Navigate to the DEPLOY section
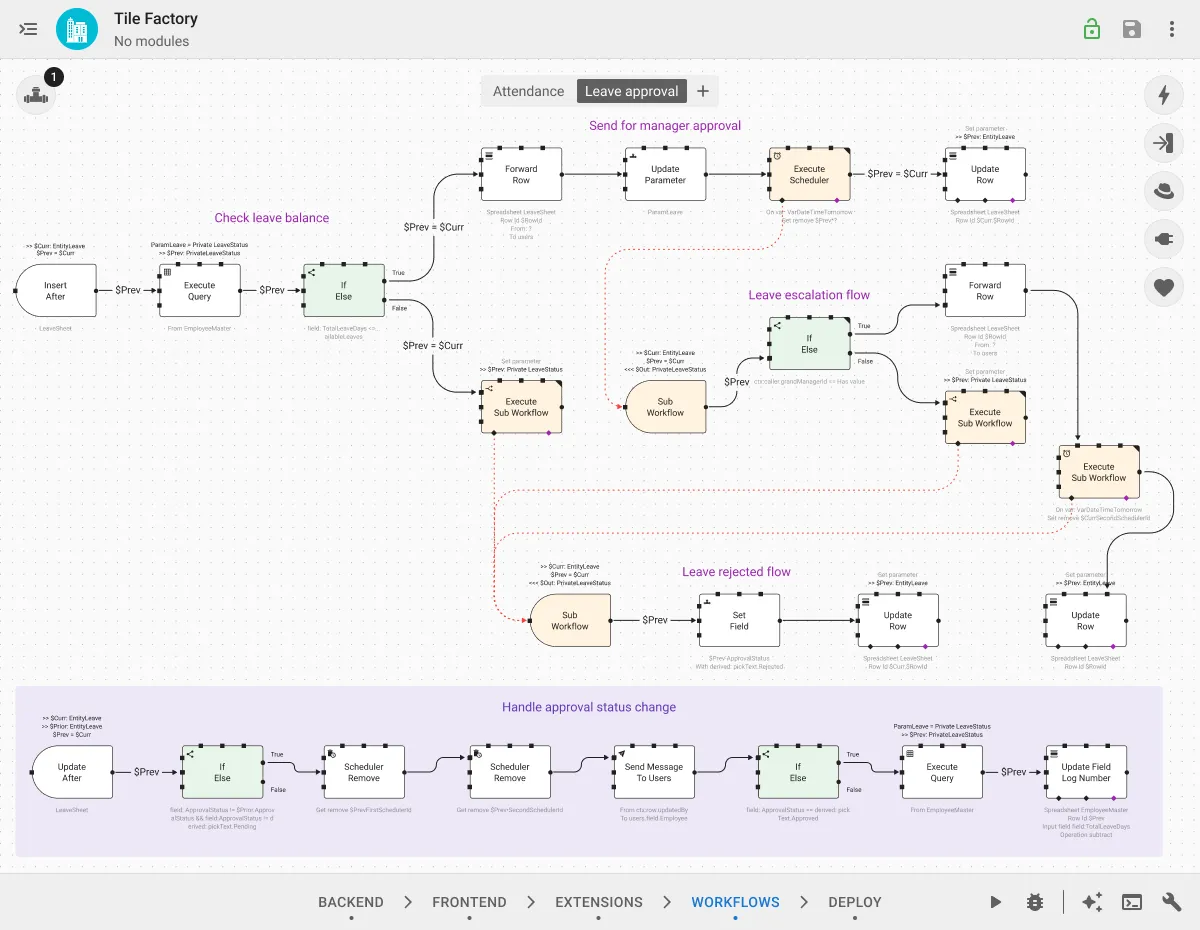 pyautogui.click(x=855, y=901)
